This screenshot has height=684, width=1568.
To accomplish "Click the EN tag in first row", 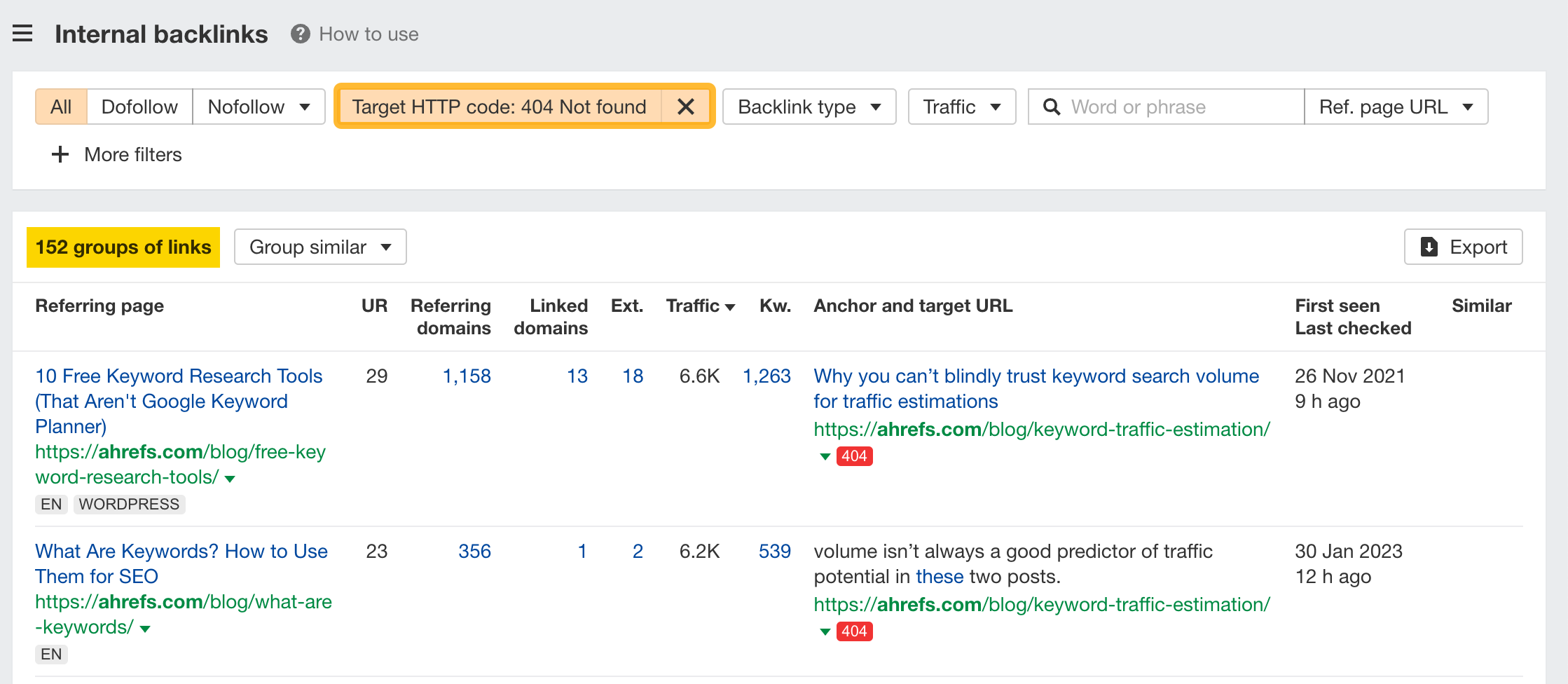I will (x=51, y=504).
